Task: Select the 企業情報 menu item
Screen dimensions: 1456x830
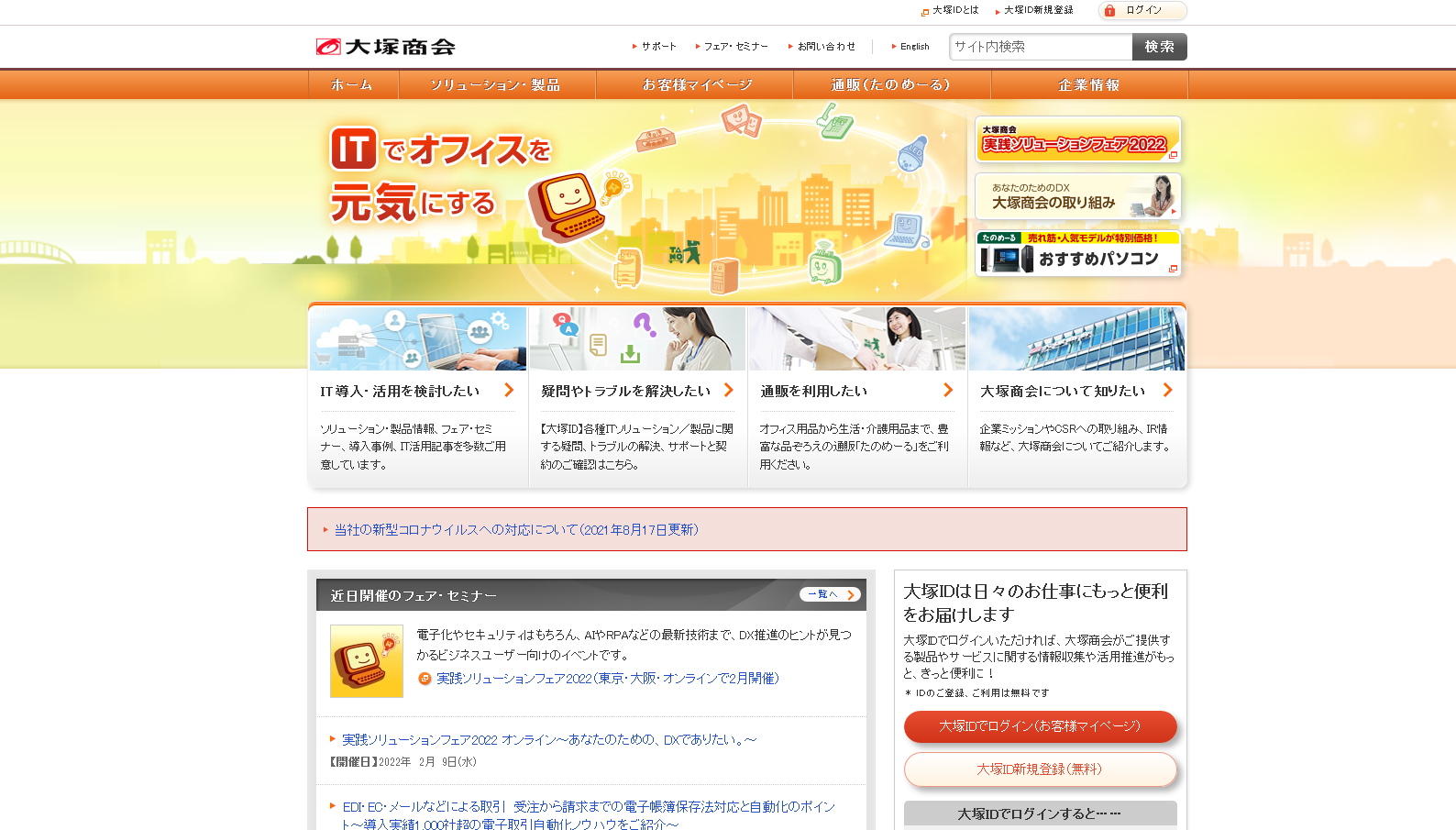Action: click(x=1088, y=84)
